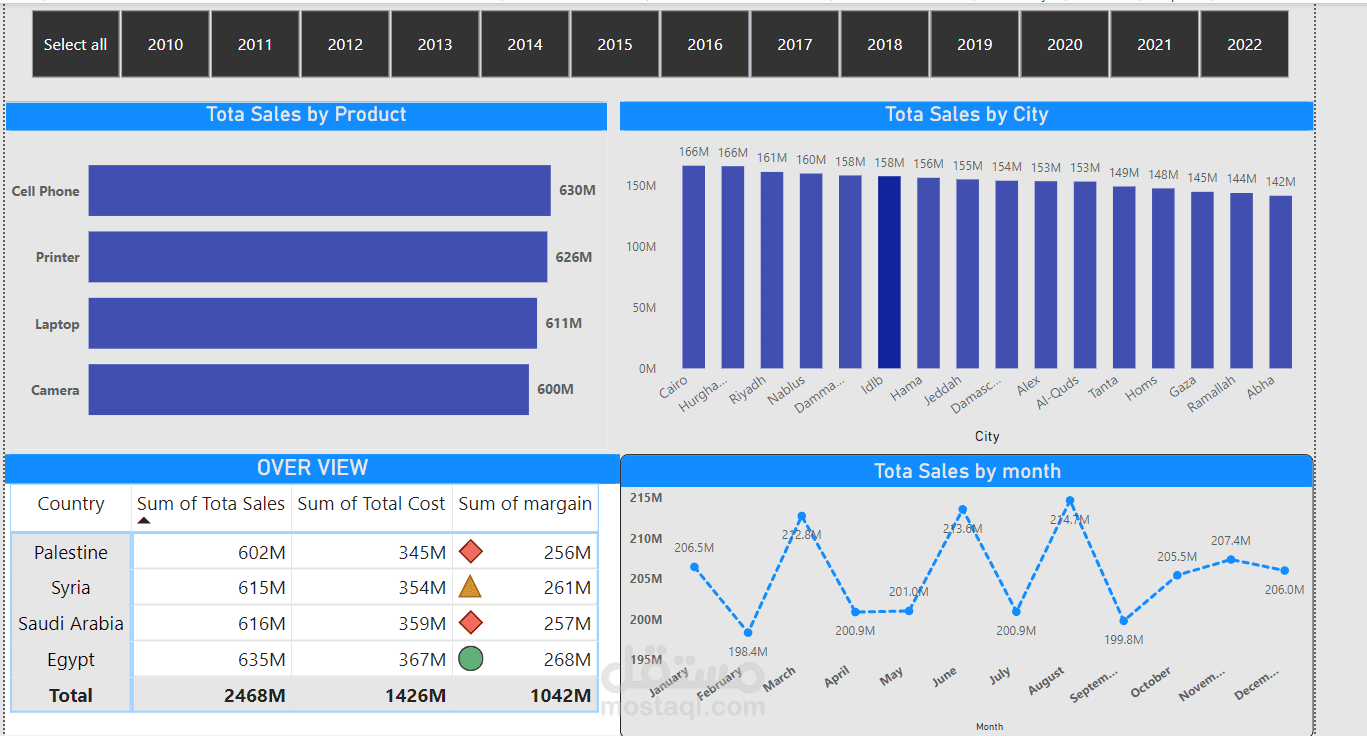
Task: Select the Riyadh city column
Action: coord(772,270)
